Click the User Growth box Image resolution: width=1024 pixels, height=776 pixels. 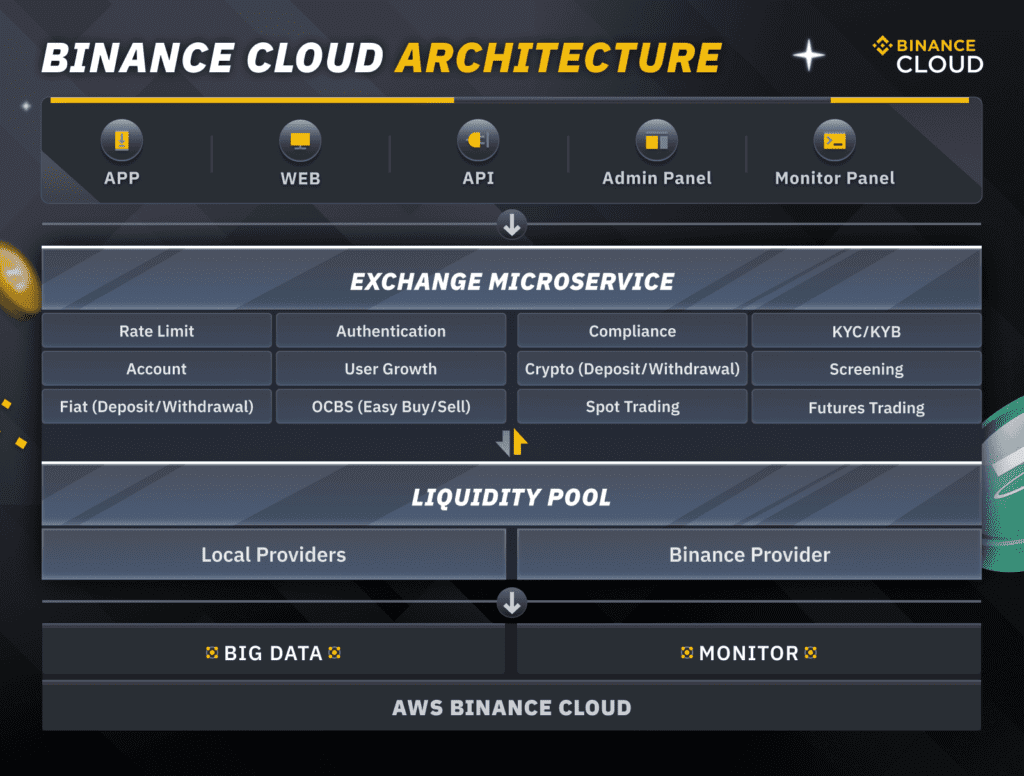391,368
